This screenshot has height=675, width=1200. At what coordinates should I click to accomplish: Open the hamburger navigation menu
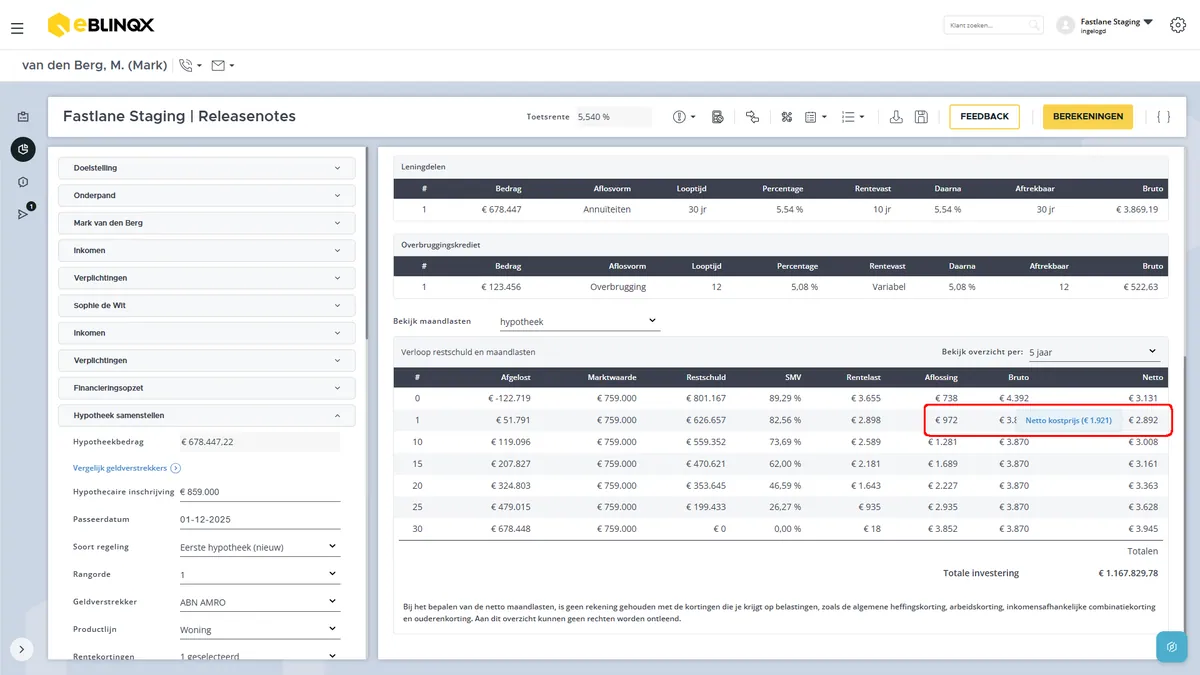tap(17, 28)
